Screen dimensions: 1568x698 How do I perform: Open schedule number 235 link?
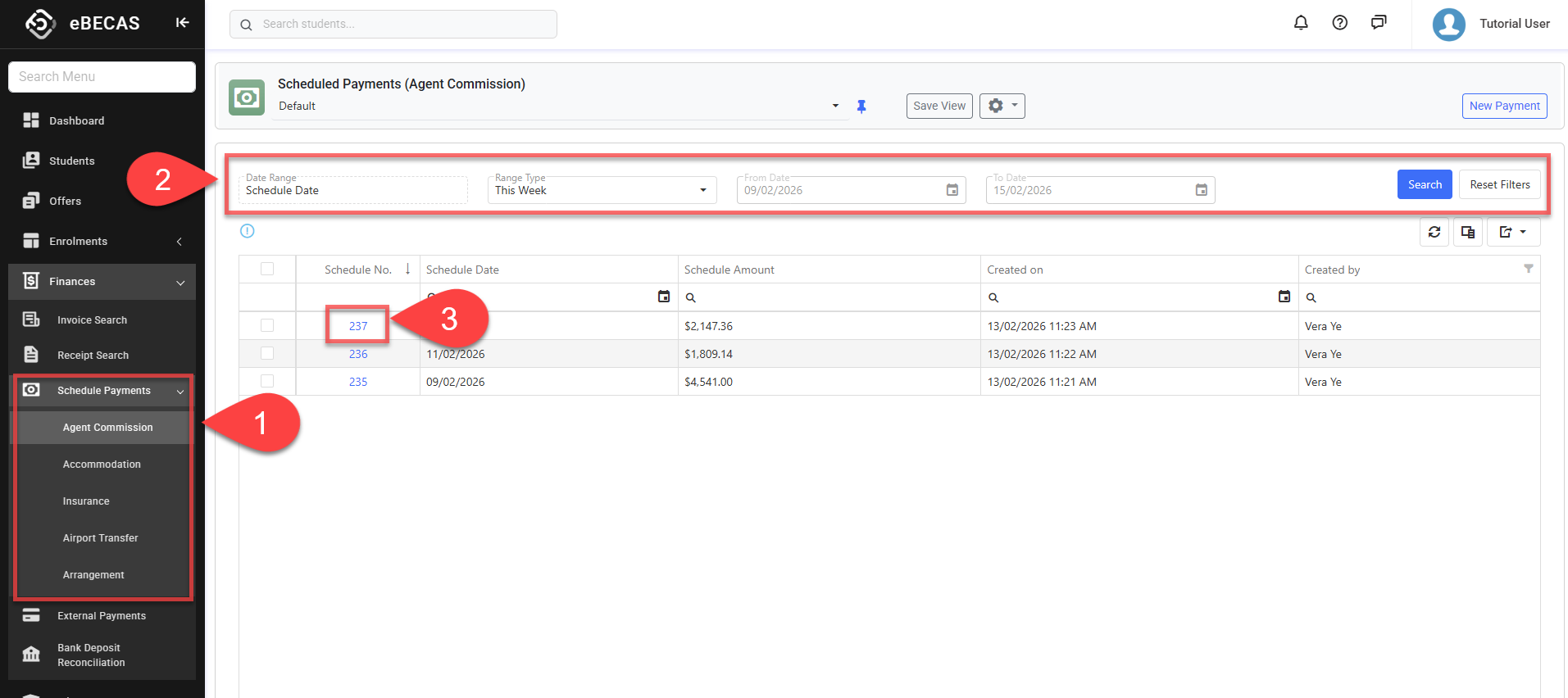click(x=358, y=382)
